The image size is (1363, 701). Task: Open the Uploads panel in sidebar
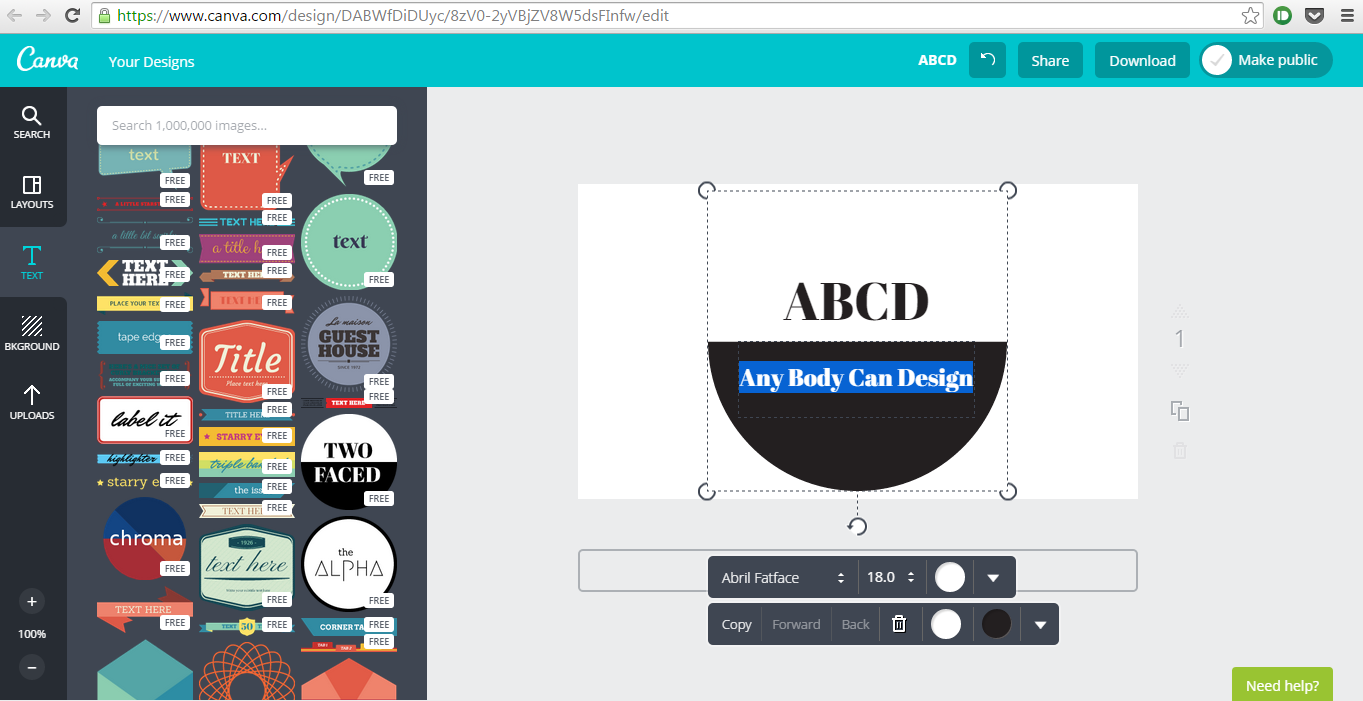pyautogui.click(x=32, y=402)
